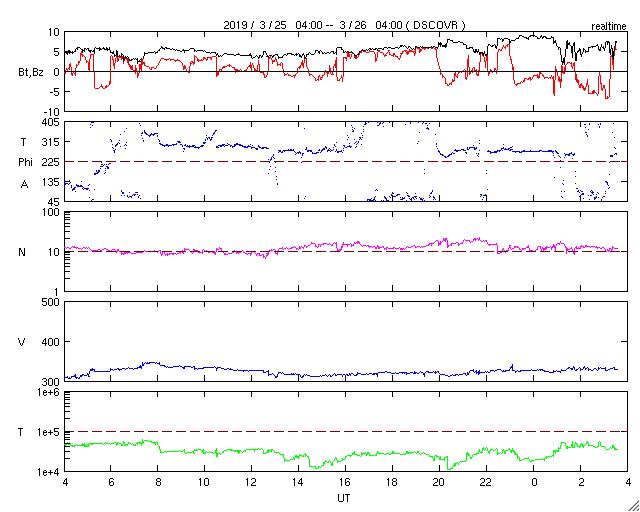Click the 'realtime' label above the plot
640x512 pixels.
609,27
